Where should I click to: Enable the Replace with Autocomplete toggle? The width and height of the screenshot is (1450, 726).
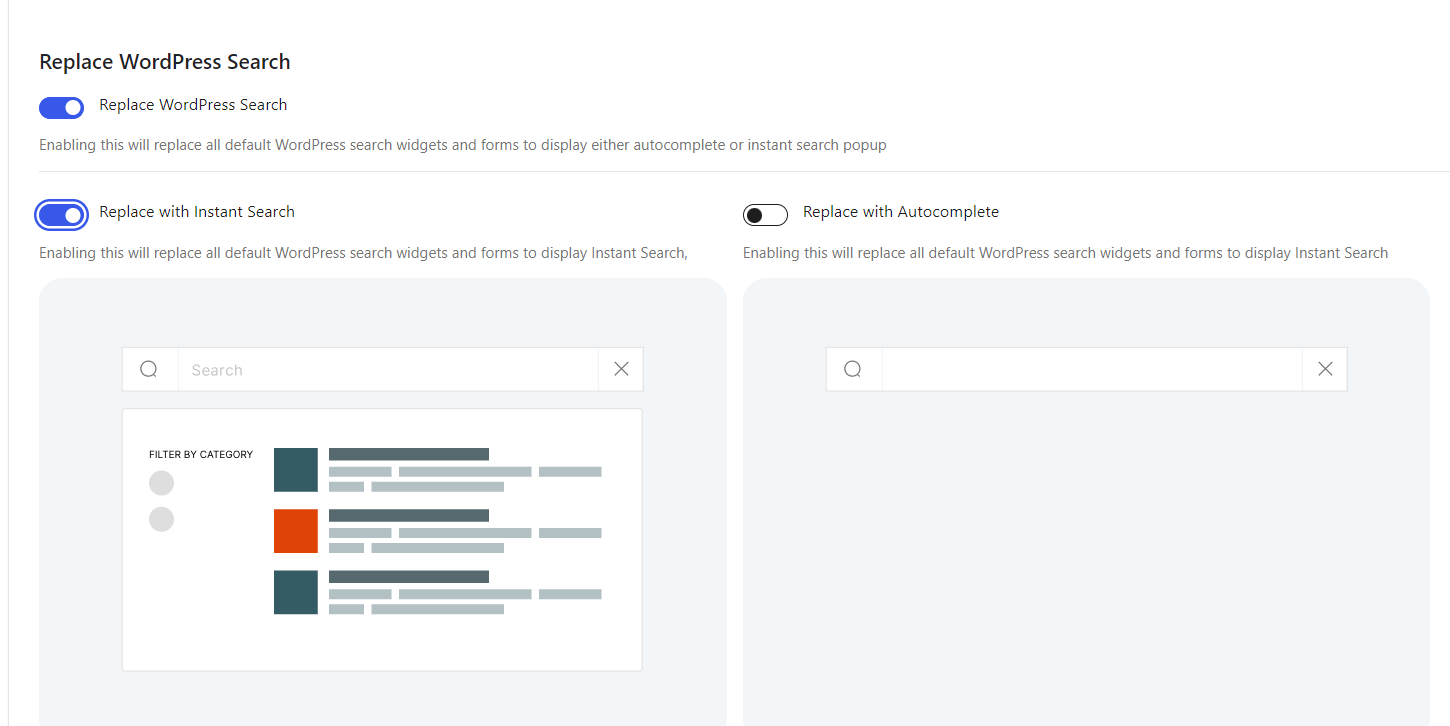pyautogui.click(x=765, y=214)
